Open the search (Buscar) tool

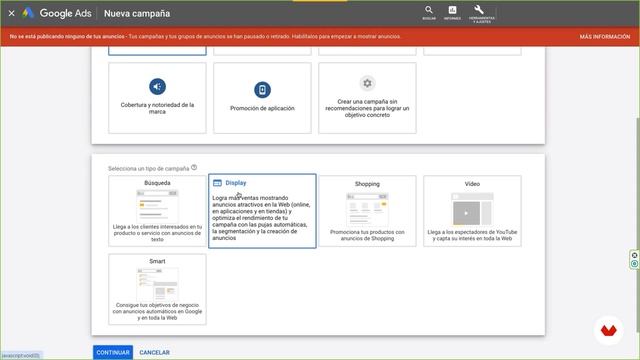click(429, 13)
